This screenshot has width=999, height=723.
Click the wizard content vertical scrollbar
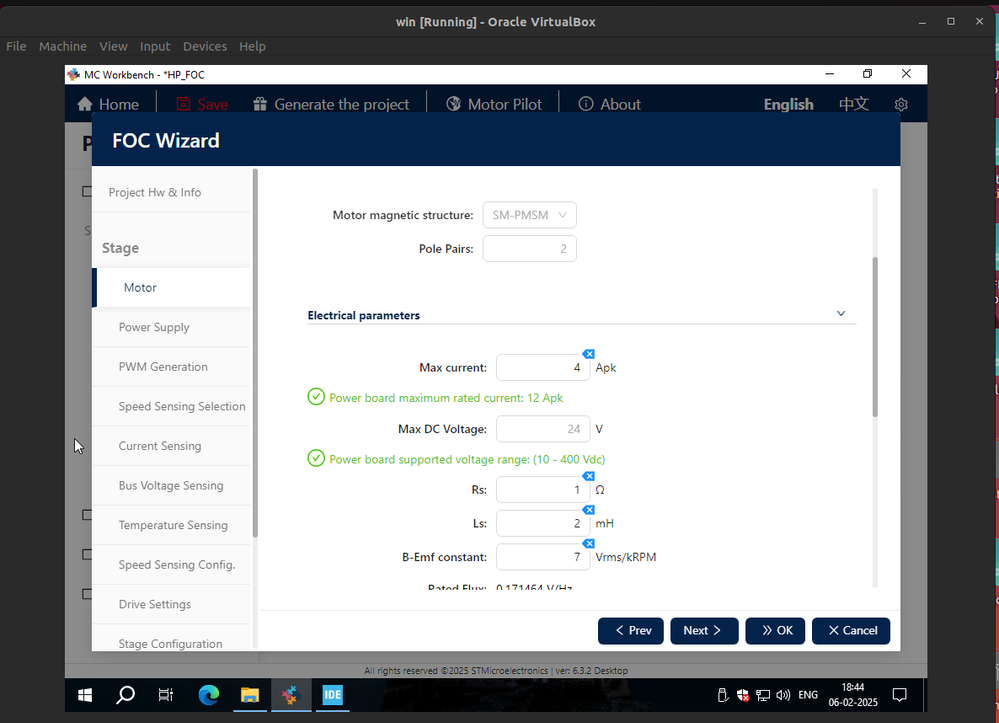coord(875,337)
